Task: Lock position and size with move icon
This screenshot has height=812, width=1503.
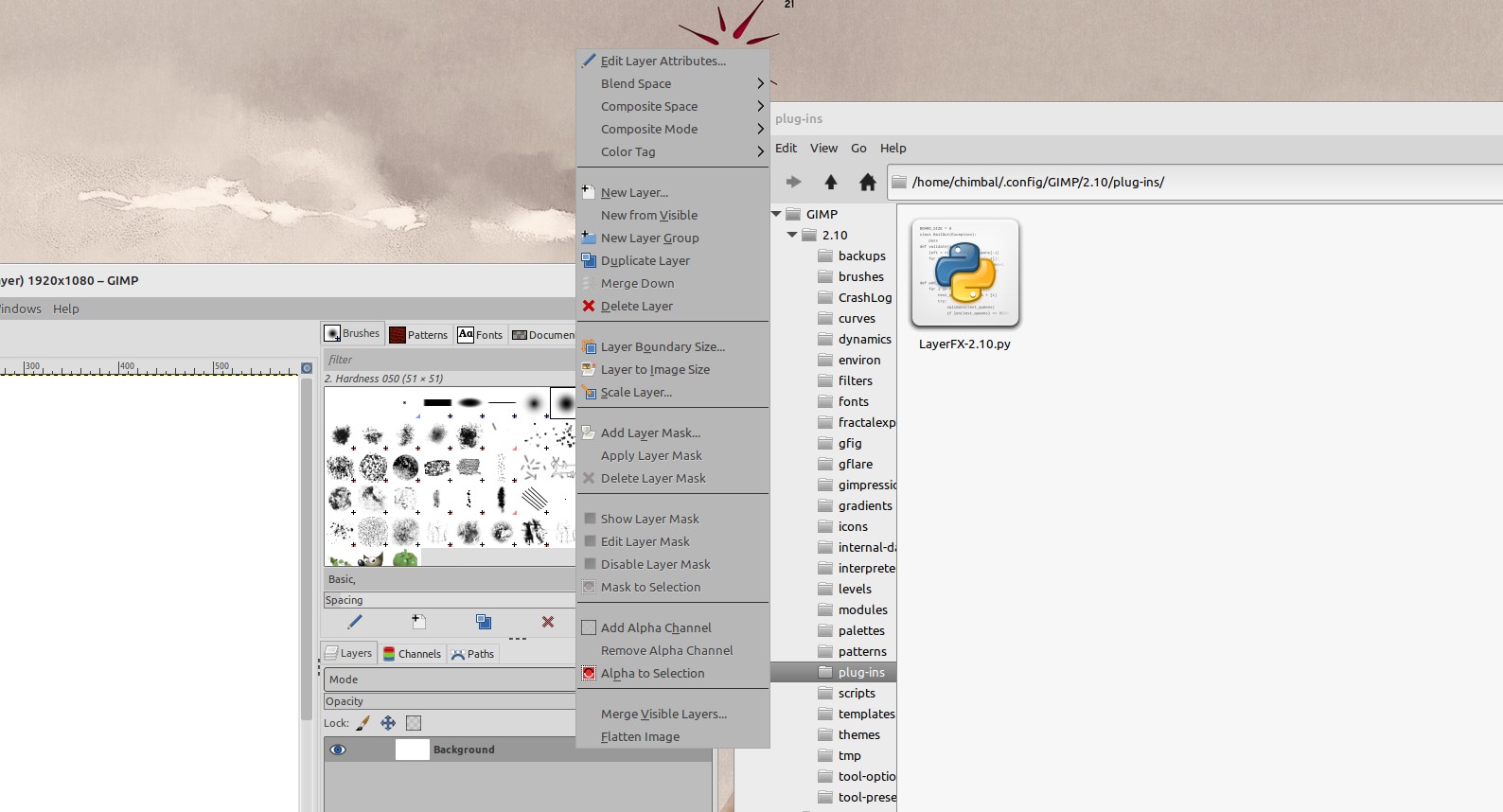Action: pyautogui.click(x=388, y=723)
